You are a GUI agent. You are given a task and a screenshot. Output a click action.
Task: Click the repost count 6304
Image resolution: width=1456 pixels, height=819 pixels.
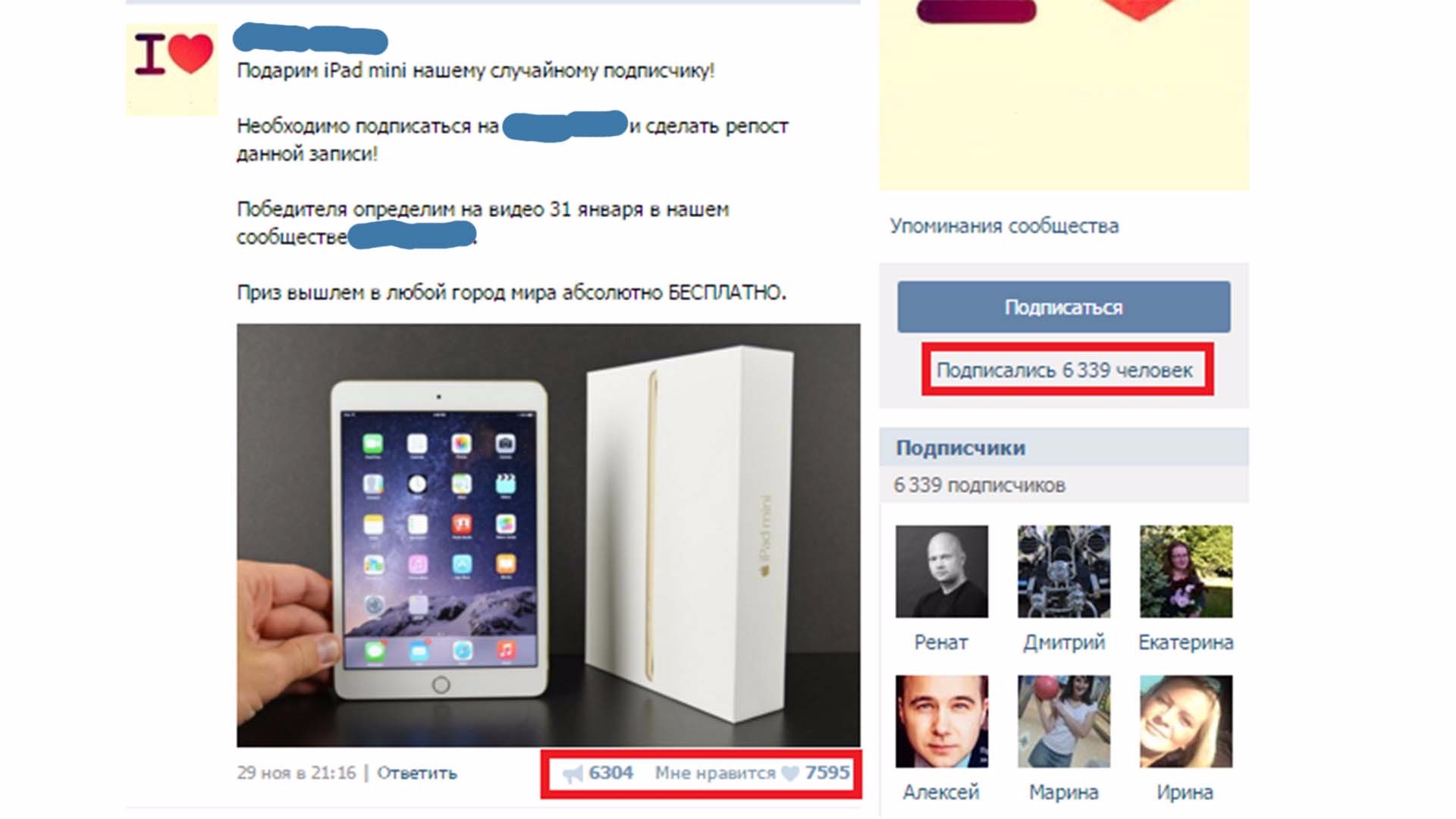pos(610,773)
